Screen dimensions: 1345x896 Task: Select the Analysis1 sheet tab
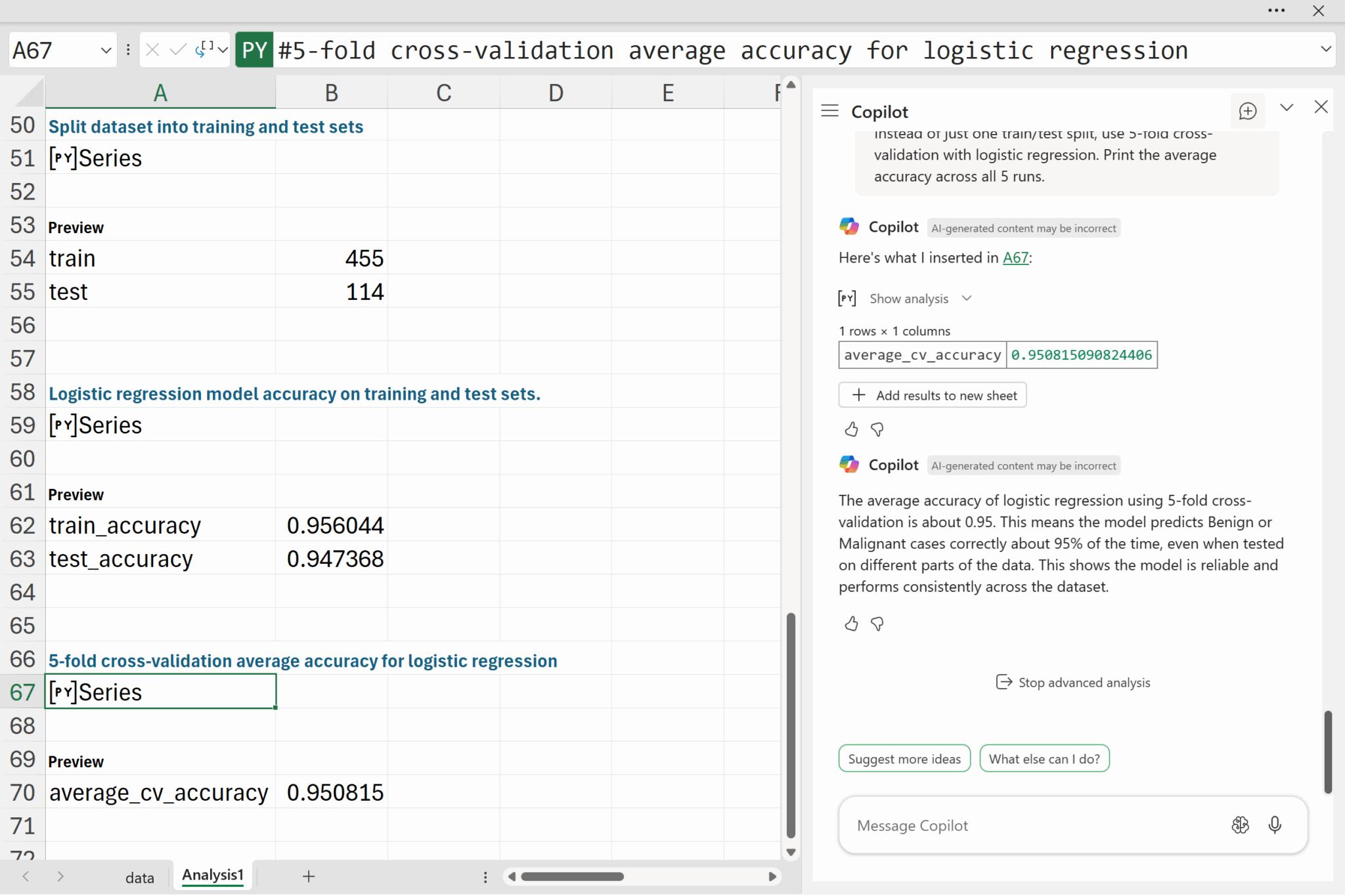tap(212, 875)
